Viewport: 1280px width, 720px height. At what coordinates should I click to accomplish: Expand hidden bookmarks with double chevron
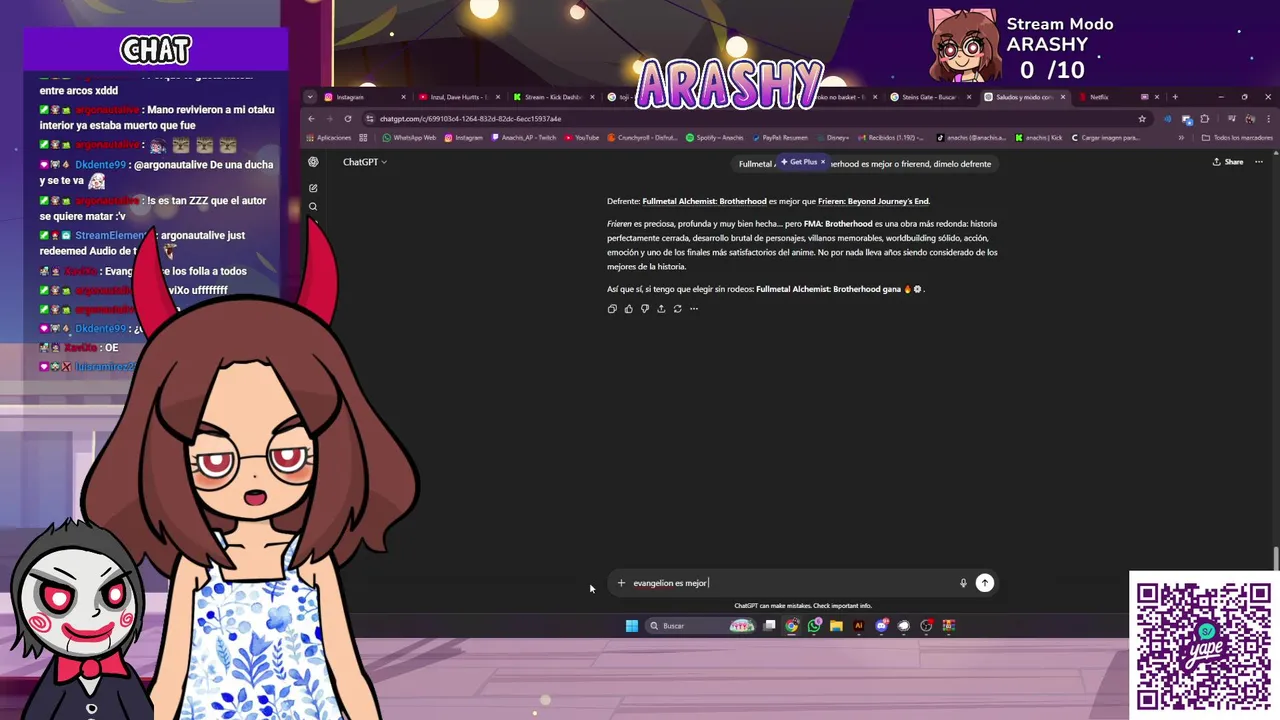[x=1181, y=137]
